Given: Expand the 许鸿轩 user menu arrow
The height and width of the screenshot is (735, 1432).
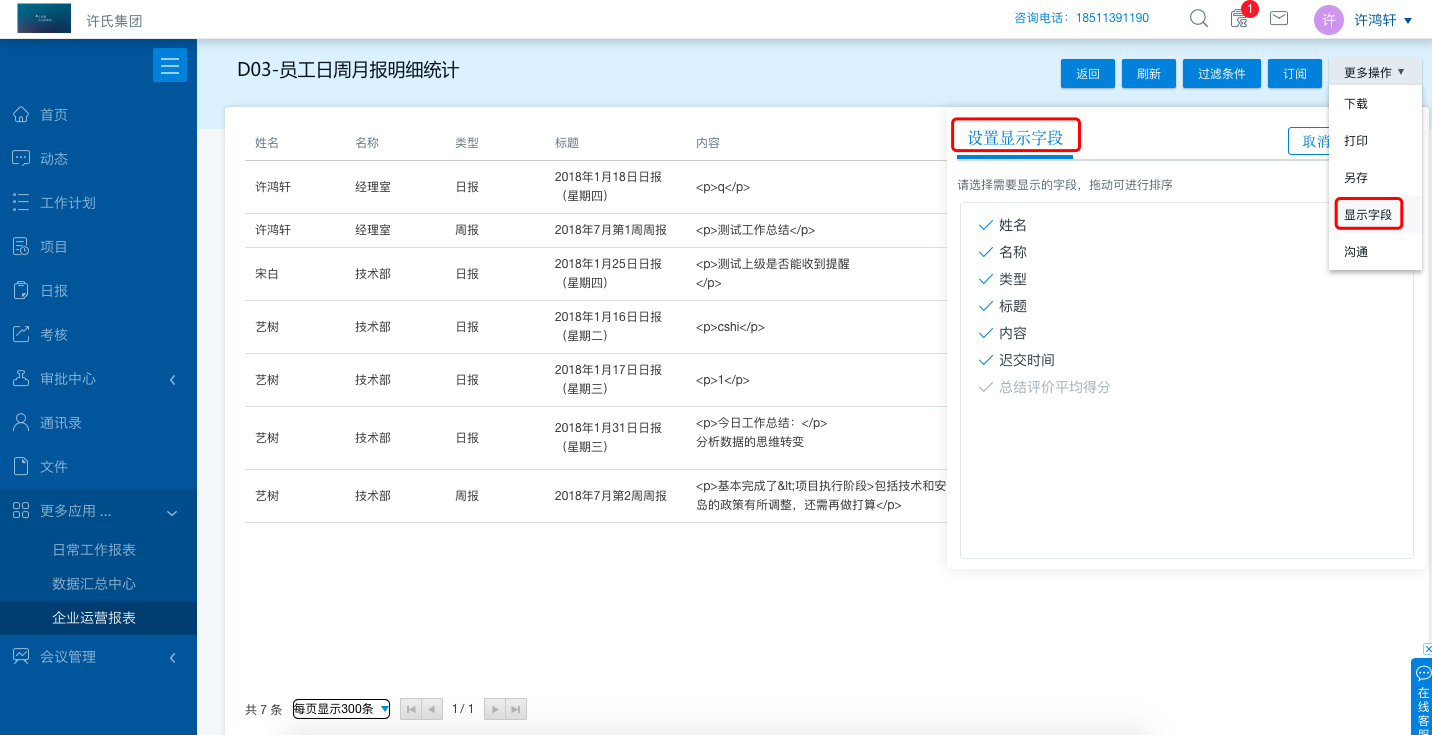Looking at the screenshot, I should (1408, 20).
